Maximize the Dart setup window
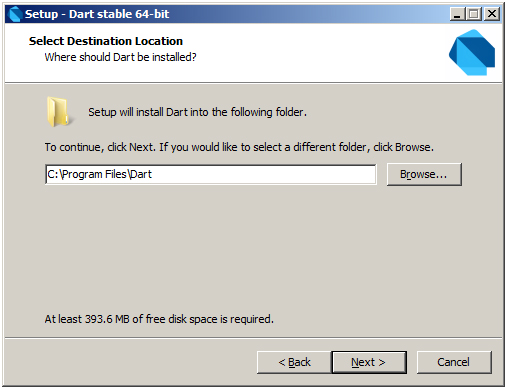Screen dimensions: 507x389 (474, 14)
